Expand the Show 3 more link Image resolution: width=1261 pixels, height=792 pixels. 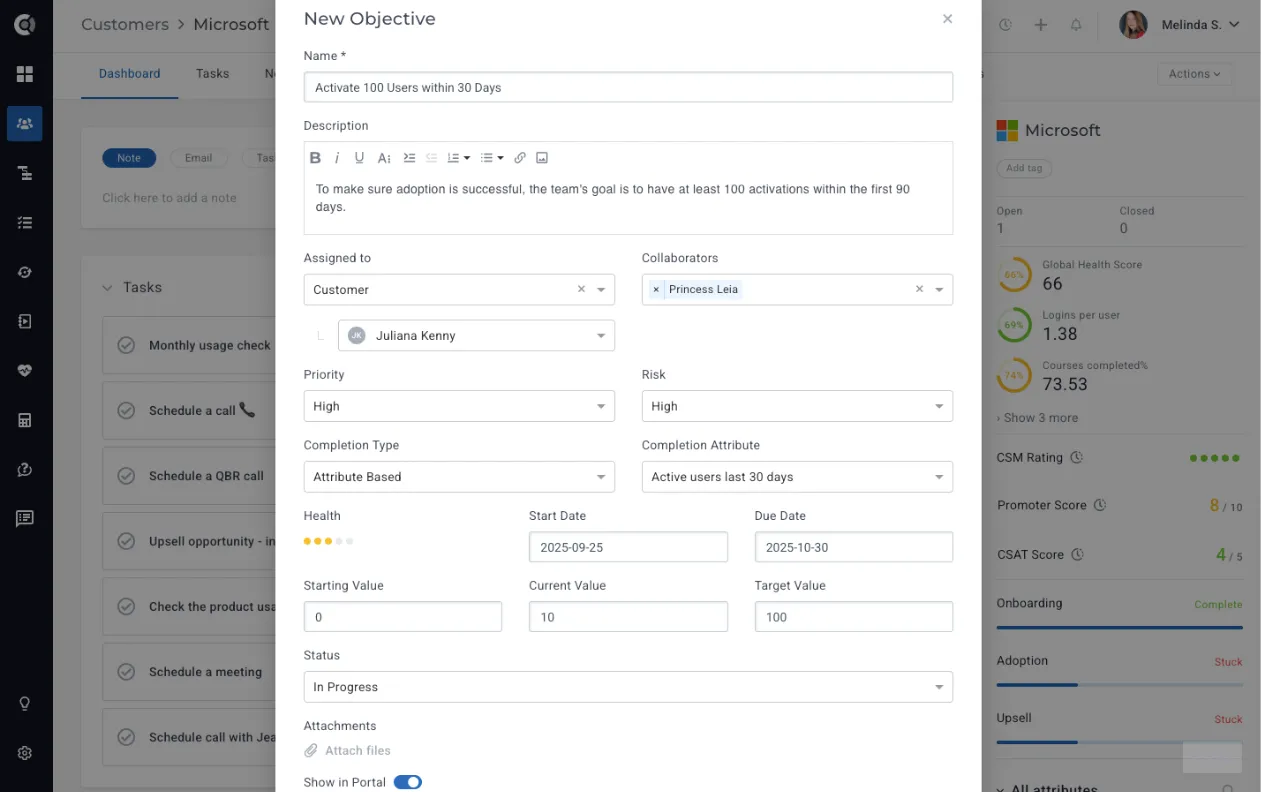[x=1038, y=418]
